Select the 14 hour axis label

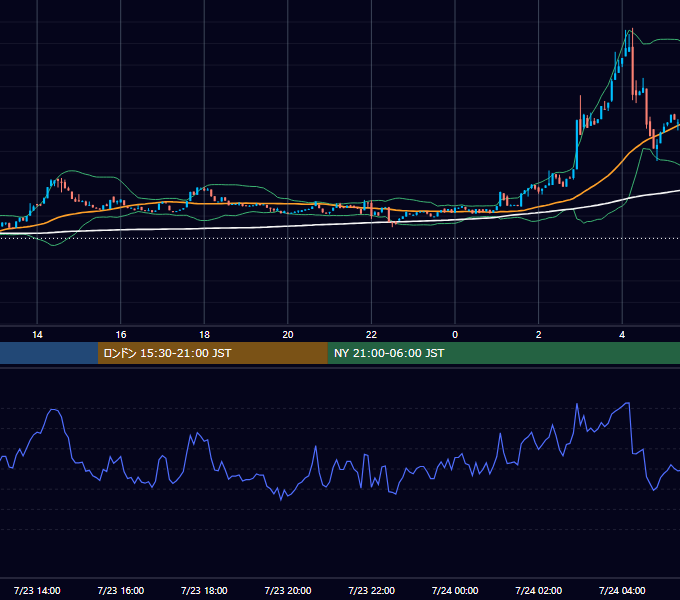(x=37, y=335)
